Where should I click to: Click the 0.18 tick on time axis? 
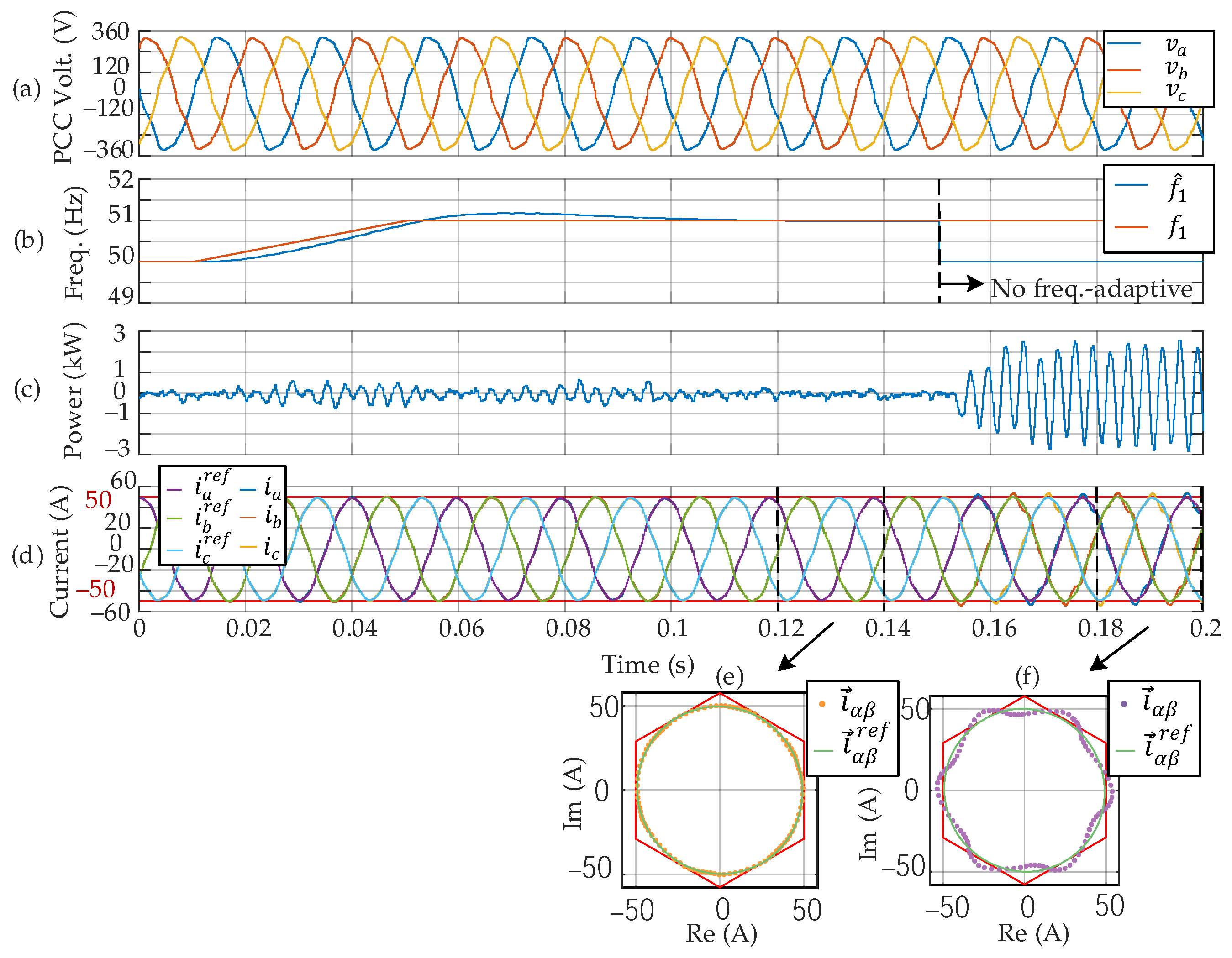click(x=1100, y=629)
